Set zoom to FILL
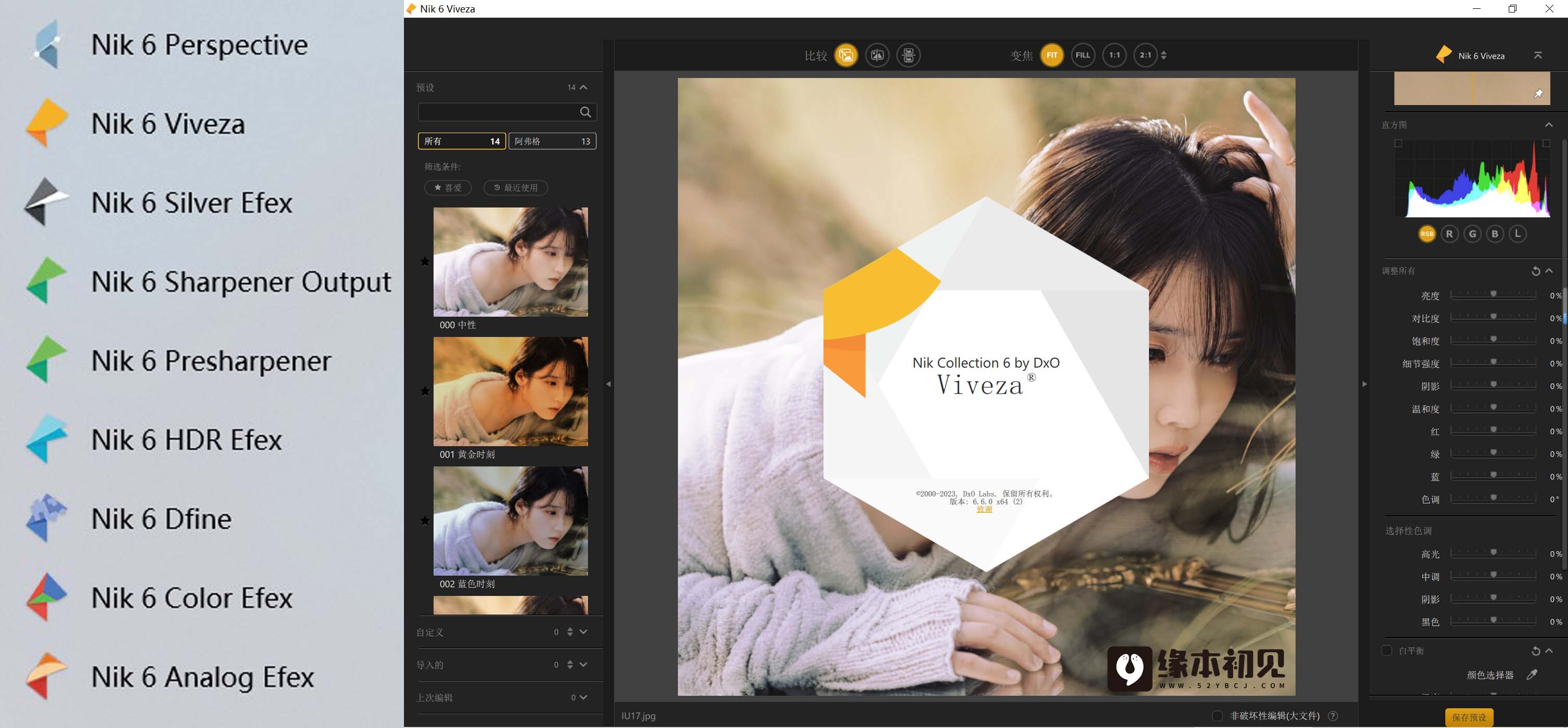The width and height of the screenshot is (1568, 728). point(1082,56)
